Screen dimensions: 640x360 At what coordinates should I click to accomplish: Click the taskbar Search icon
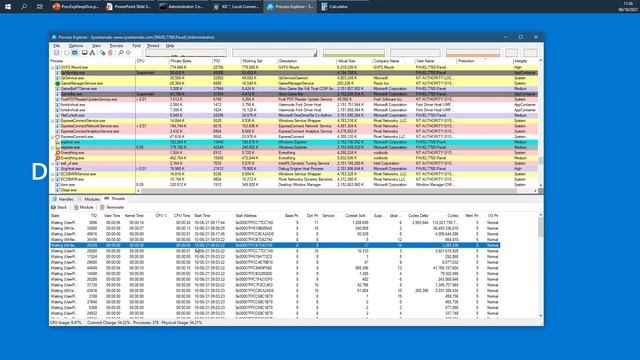[24, 7]
